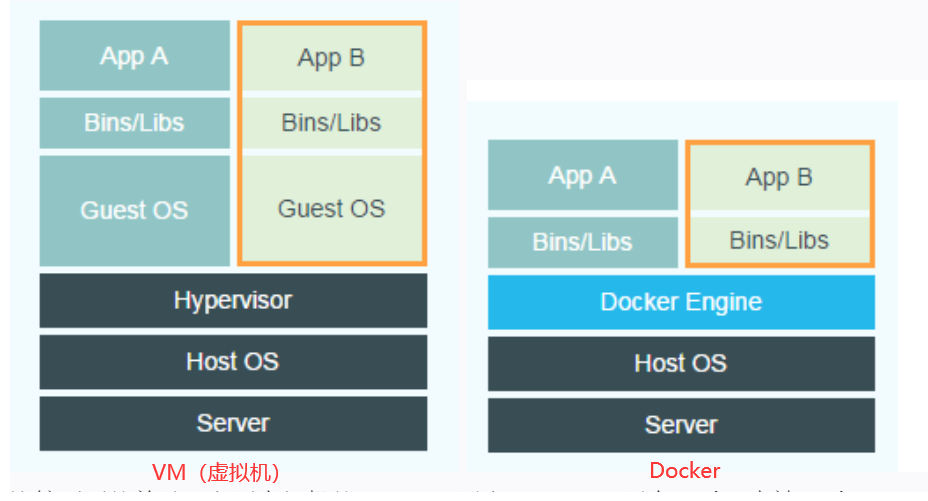Screen dimensions: 928x501
Task: Click Bins/Libs under App B in VM diagram
Action: (x=332, y=123)
